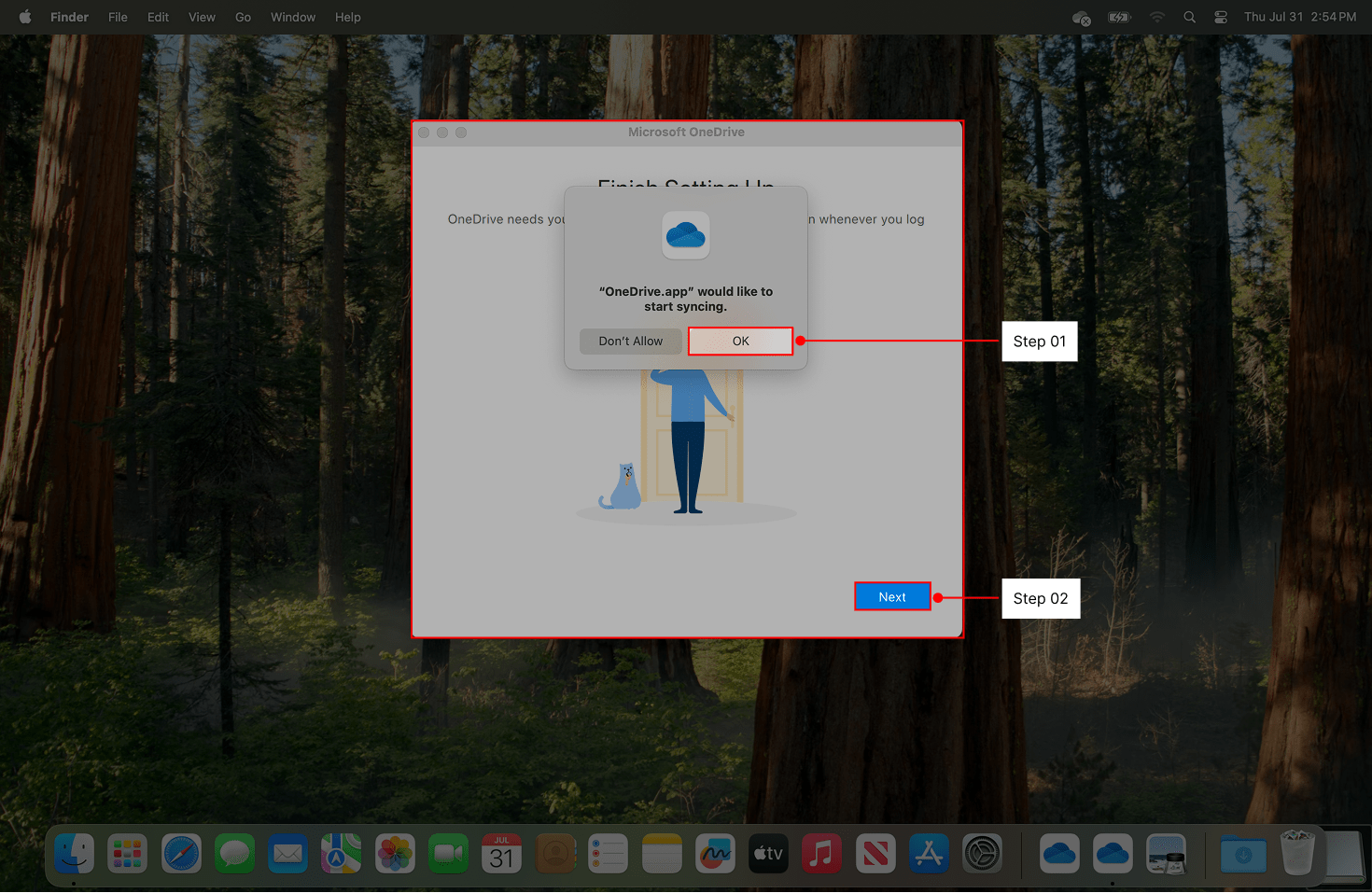Open the Downloads folder in Dock
This screenshot has width=1372, height=893.
[x=1243, y=854]
